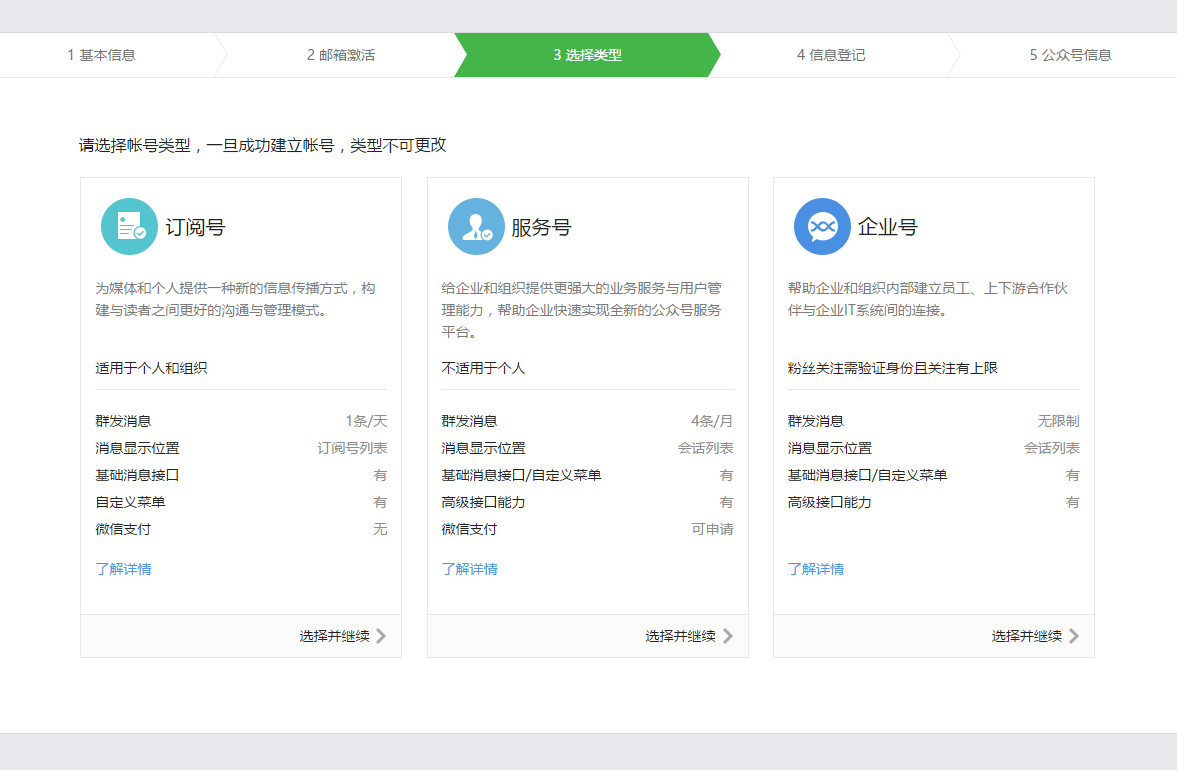Click the 企业号 blue chat bubble icon

pos(822,227)
